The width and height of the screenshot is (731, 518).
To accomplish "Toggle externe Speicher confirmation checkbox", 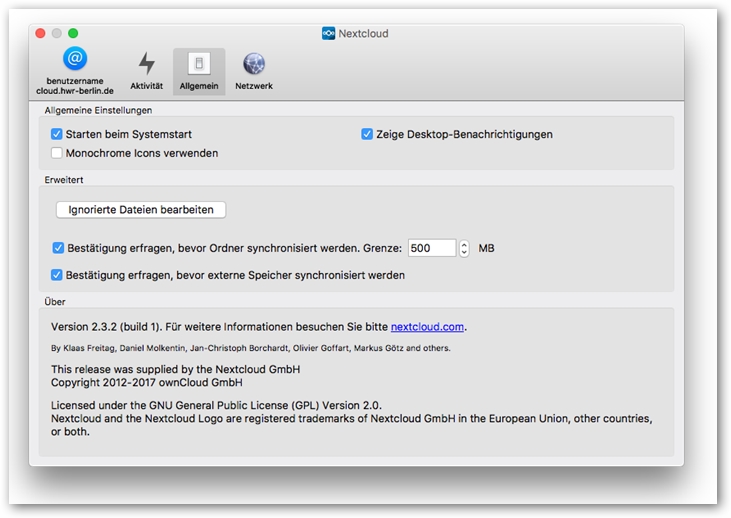I will (x=57, y=275).
